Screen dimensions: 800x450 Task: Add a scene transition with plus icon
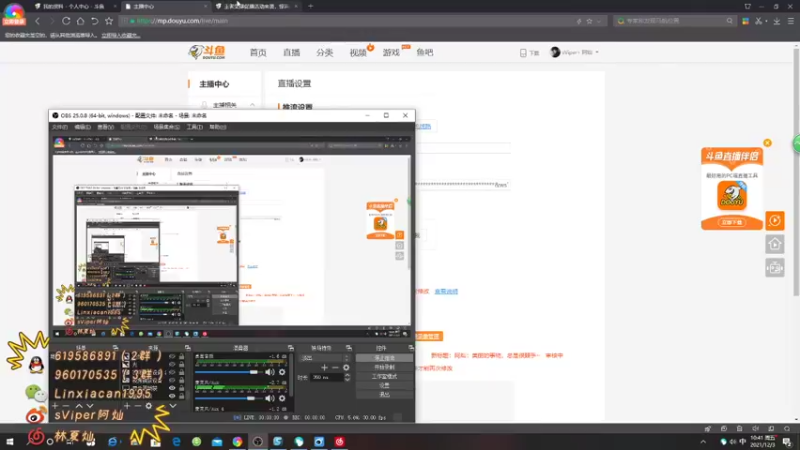pyautogui.click(x=324, y=367)
